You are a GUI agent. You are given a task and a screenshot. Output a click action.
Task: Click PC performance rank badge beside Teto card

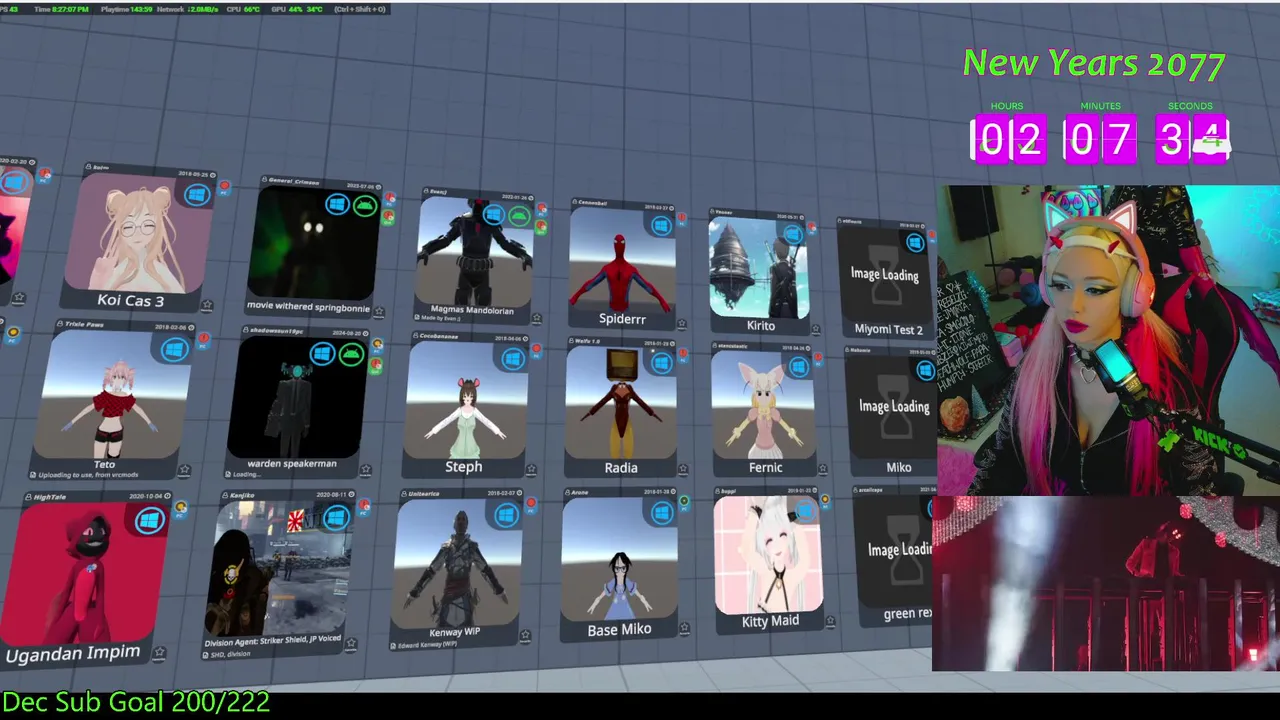(203, 340)
